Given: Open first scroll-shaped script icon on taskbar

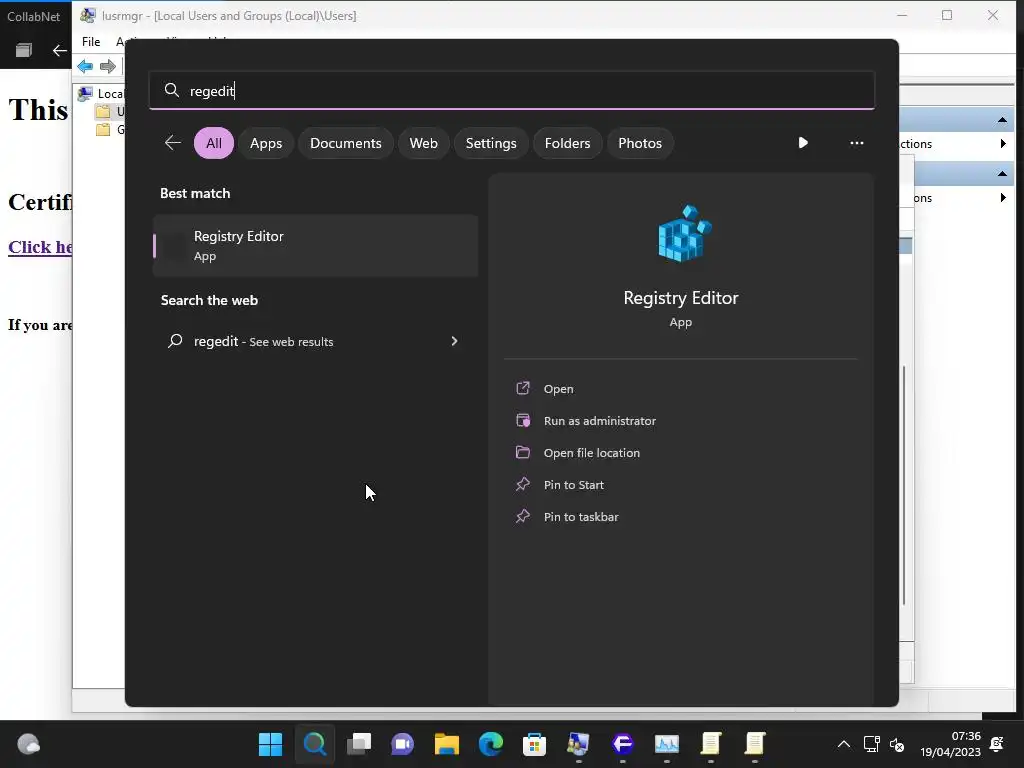Looking at the screenshot, I should (x=711, y=744).
